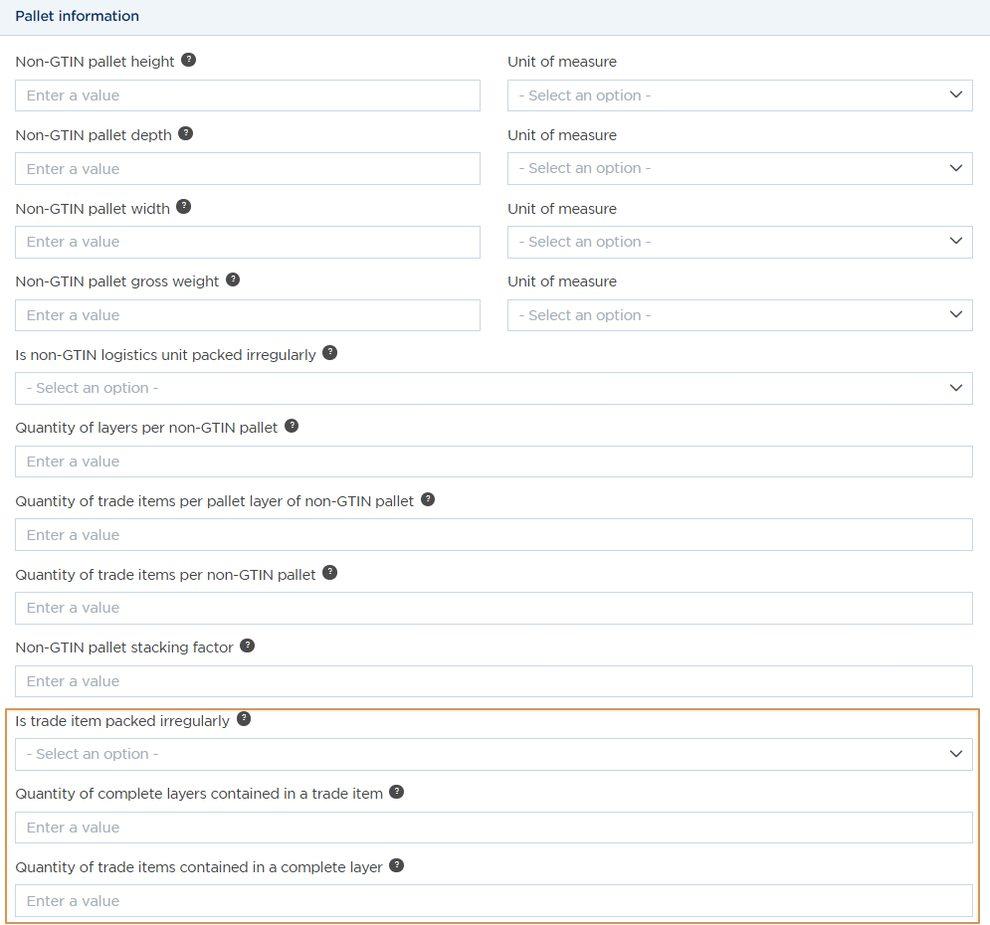The image size is (990, 925).
Task: Click help icon beside Non-GTIN pallet depth
Action: [x=185, y=134]
